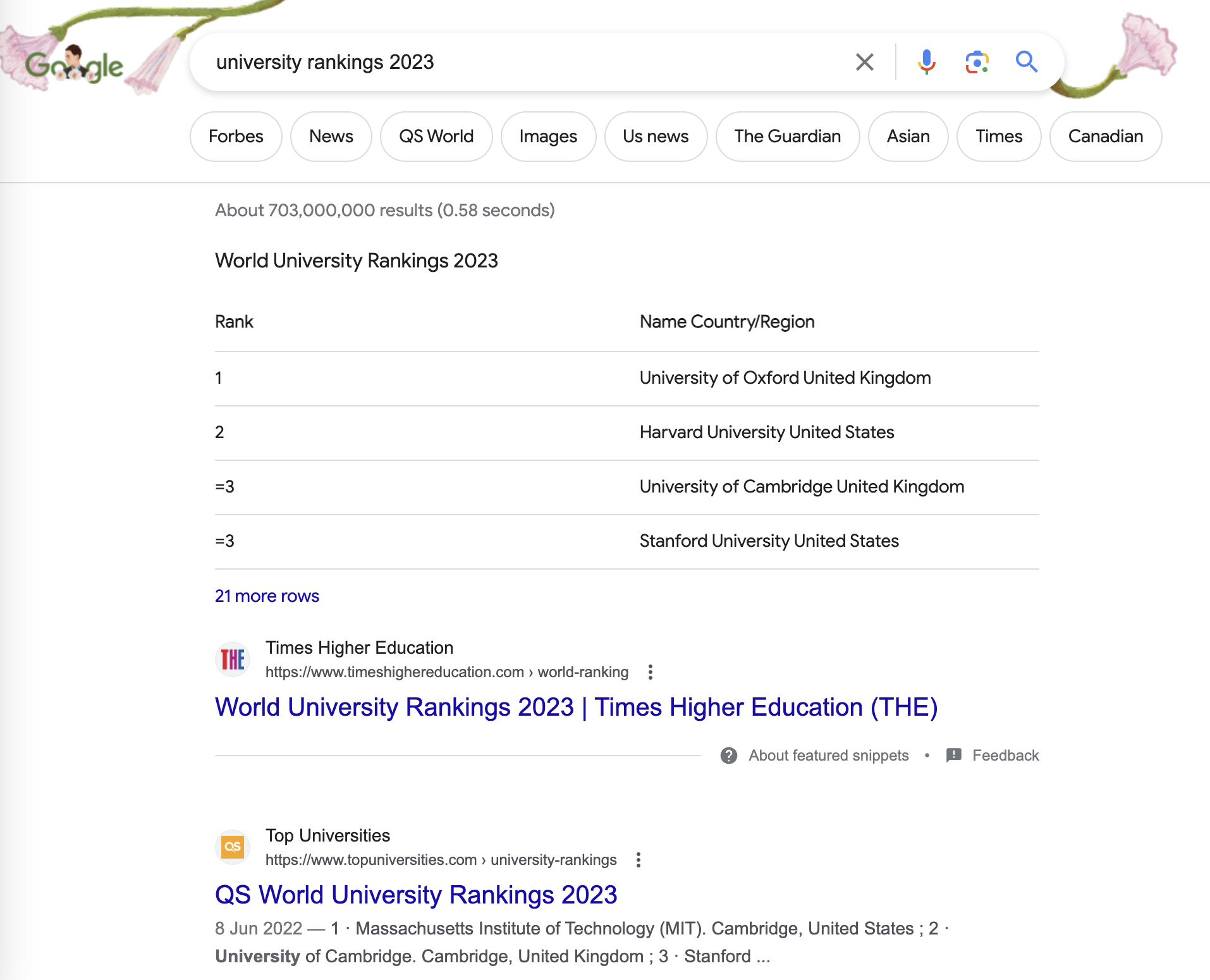1210x980 pixels.
Task: Click the timeshighereducation.com URL breadcrumb
Action: click(446, 672)
